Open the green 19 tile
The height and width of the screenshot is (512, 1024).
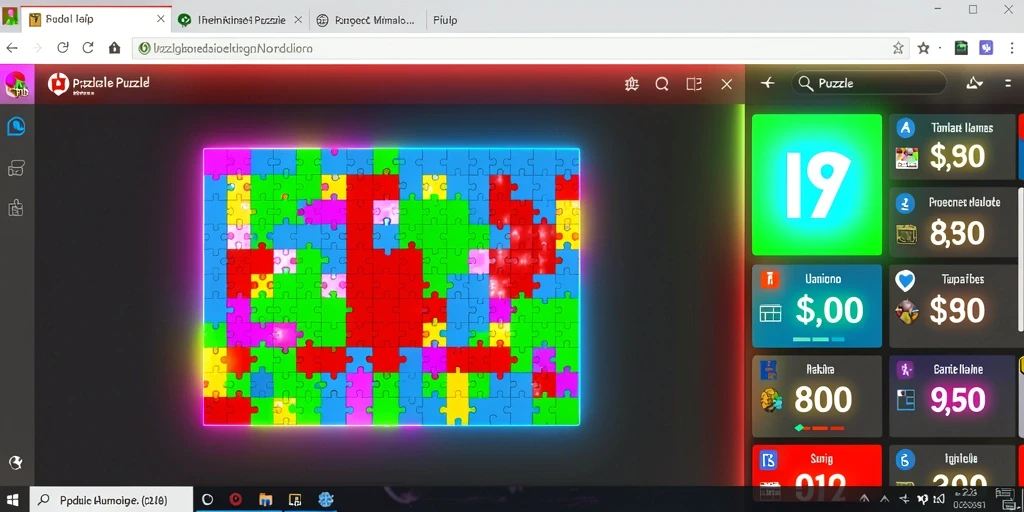[817, 185]
